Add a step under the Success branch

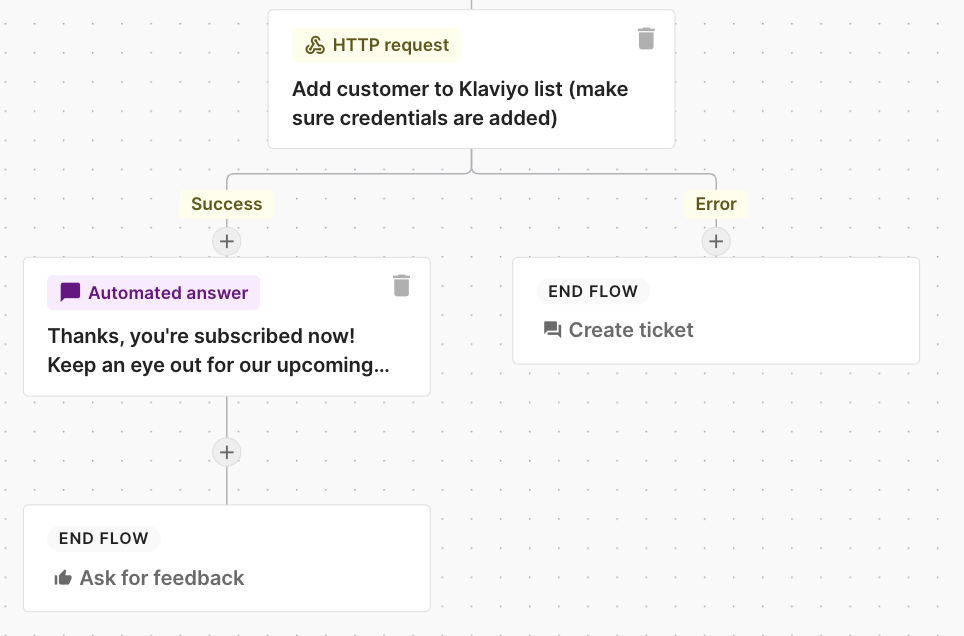[227, 241]
